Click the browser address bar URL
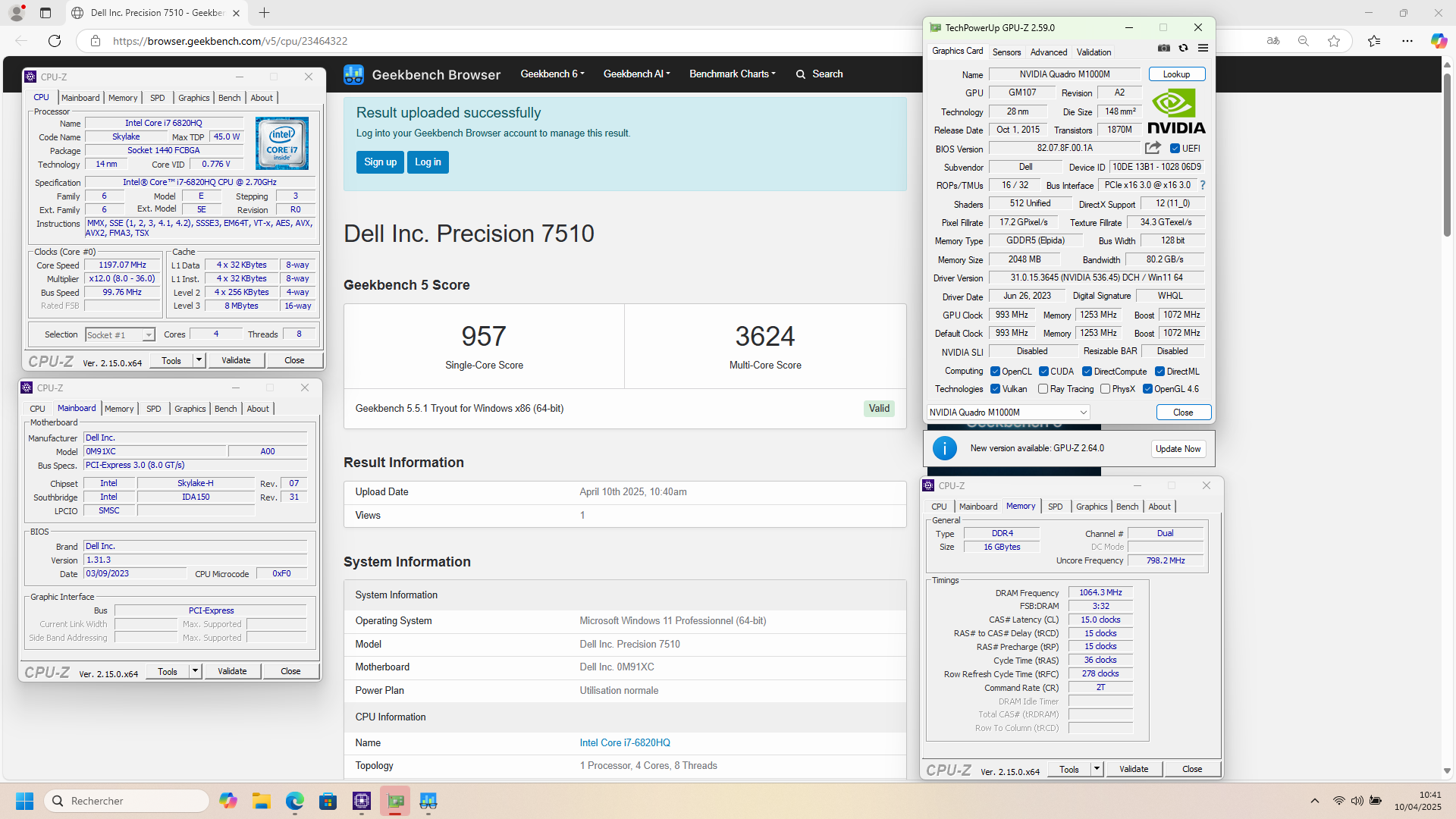This screenshot has width=1456, height=819. click(x=231, y=41)
